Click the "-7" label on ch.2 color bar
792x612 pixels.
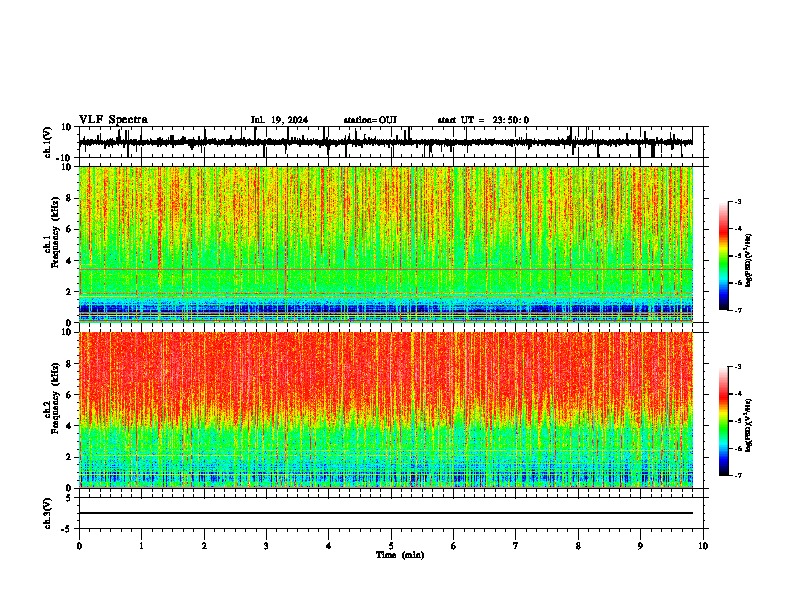pos(737,476)
